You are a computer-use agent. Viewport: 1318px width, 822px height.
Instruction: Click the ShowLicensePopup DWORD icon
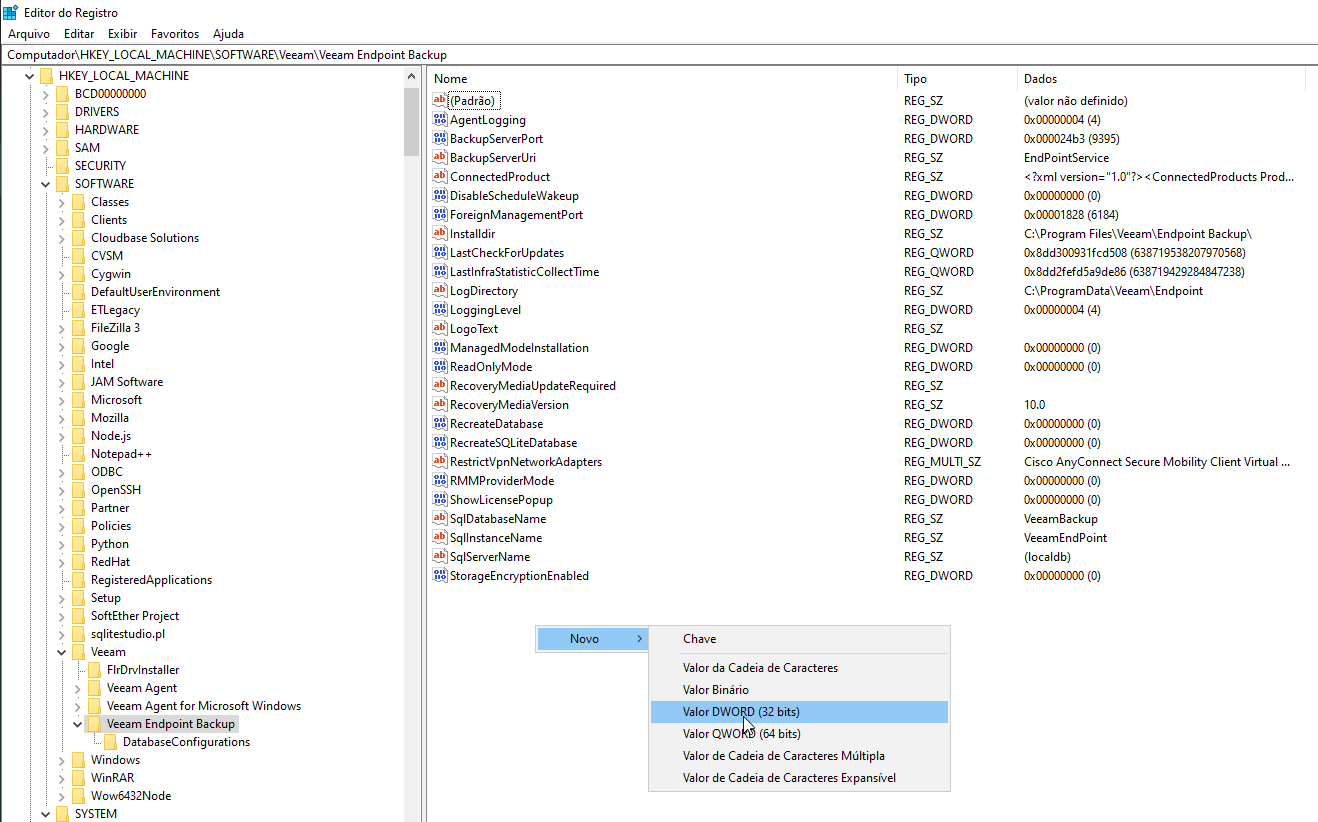[x=440, y=500]
